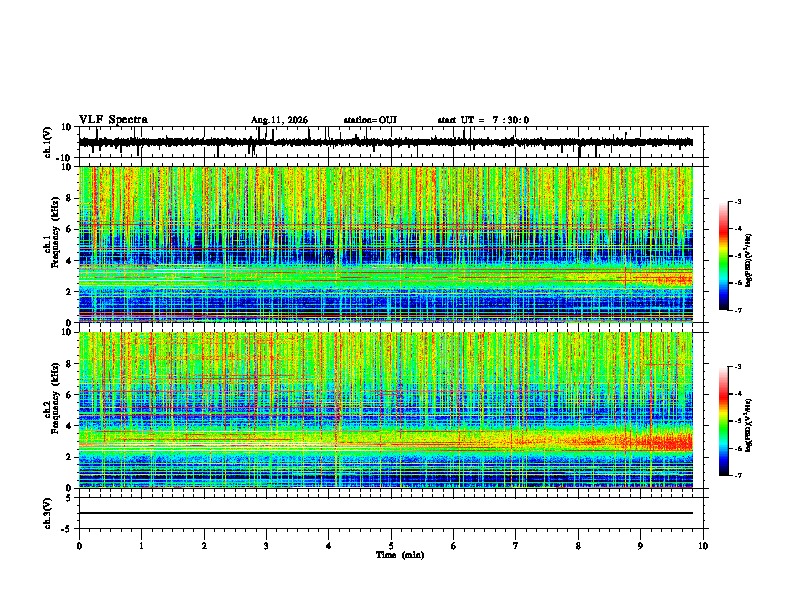Image resolution: width=792 pixels, height=612 pixels.
Task: Click the time axis tick label "7"
Action: [516, 546]
